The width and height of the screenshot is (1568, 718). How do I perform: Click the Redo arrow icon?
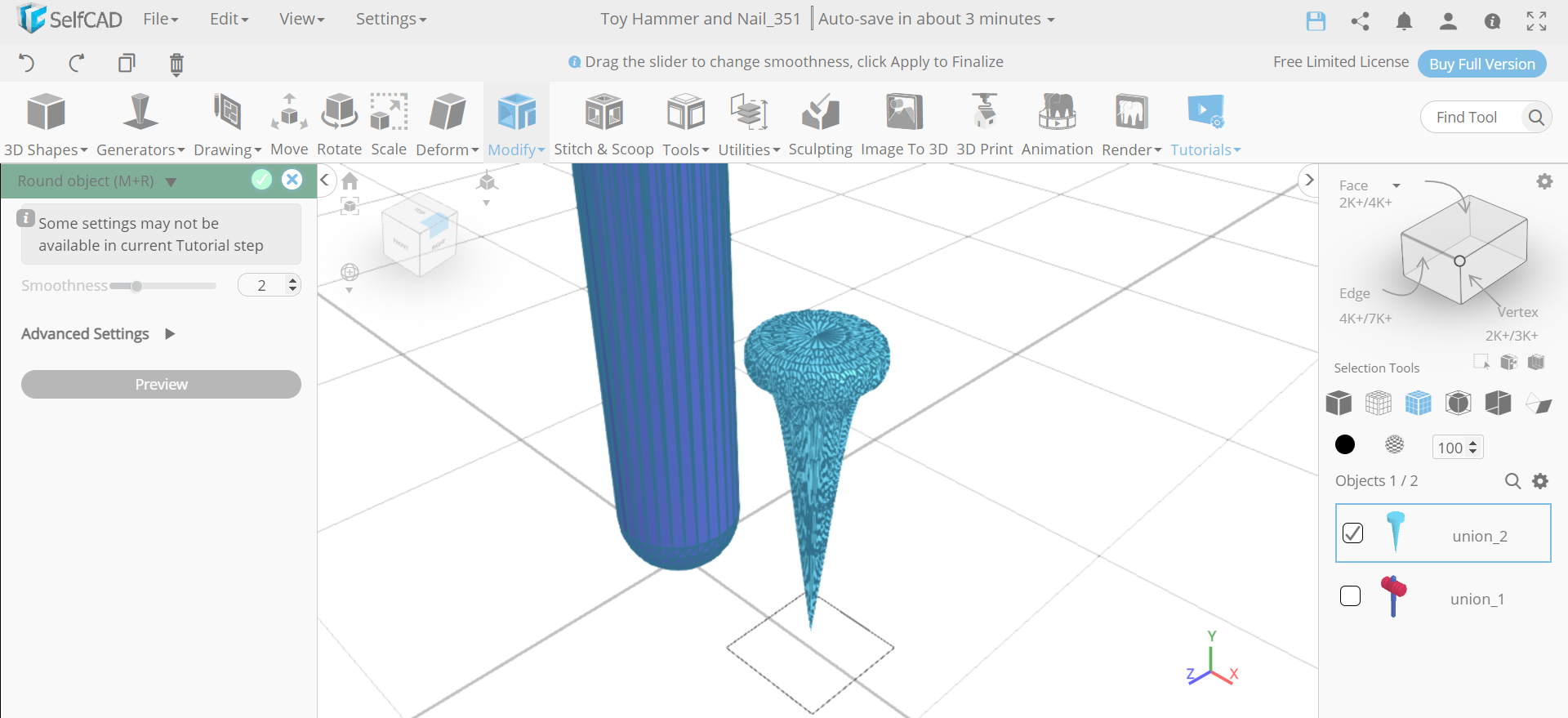coord(77,63)
